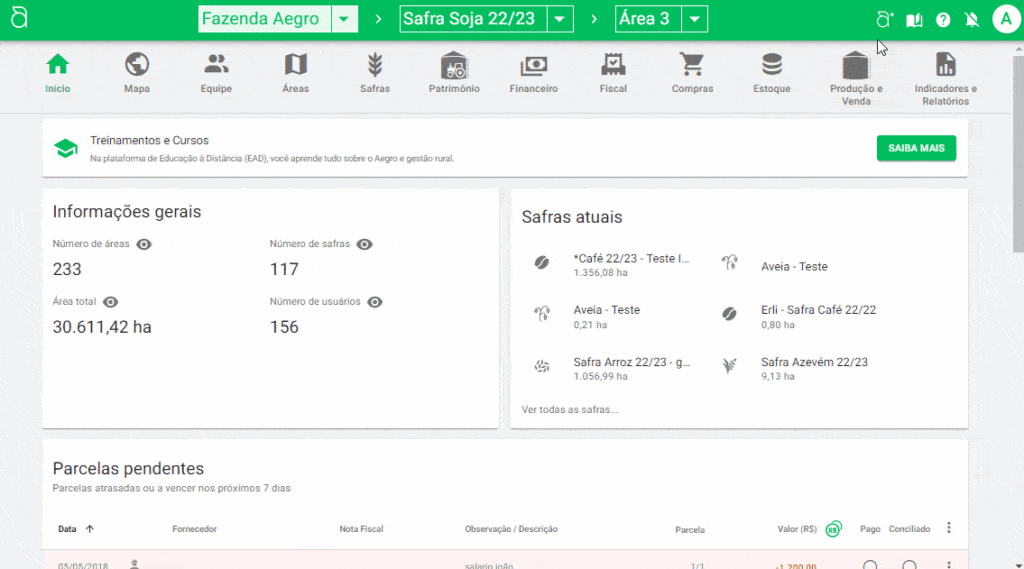
Task: Toggle visibility of Área total value
Action: pyautogui.click(x=111, y=302)
